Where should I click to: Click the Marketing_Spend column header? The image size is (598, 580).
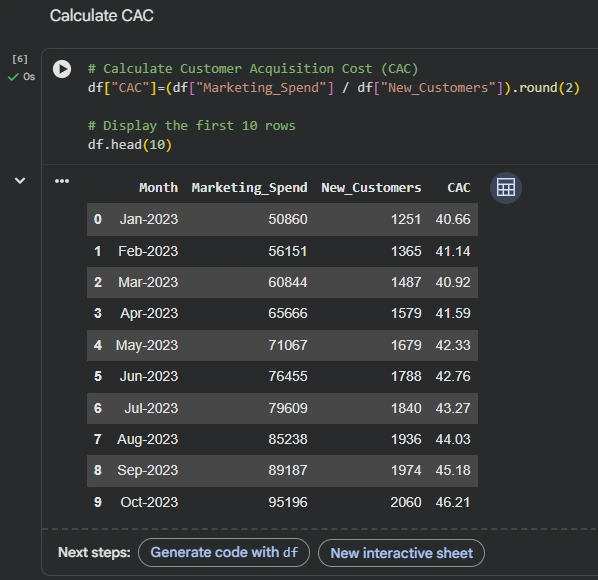pos(249,188)
